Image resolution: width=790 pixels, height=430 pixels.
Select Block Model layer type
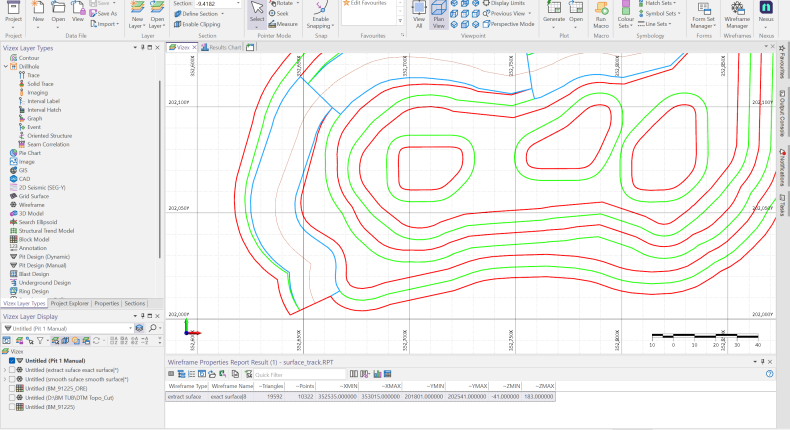tap(29, 239)
